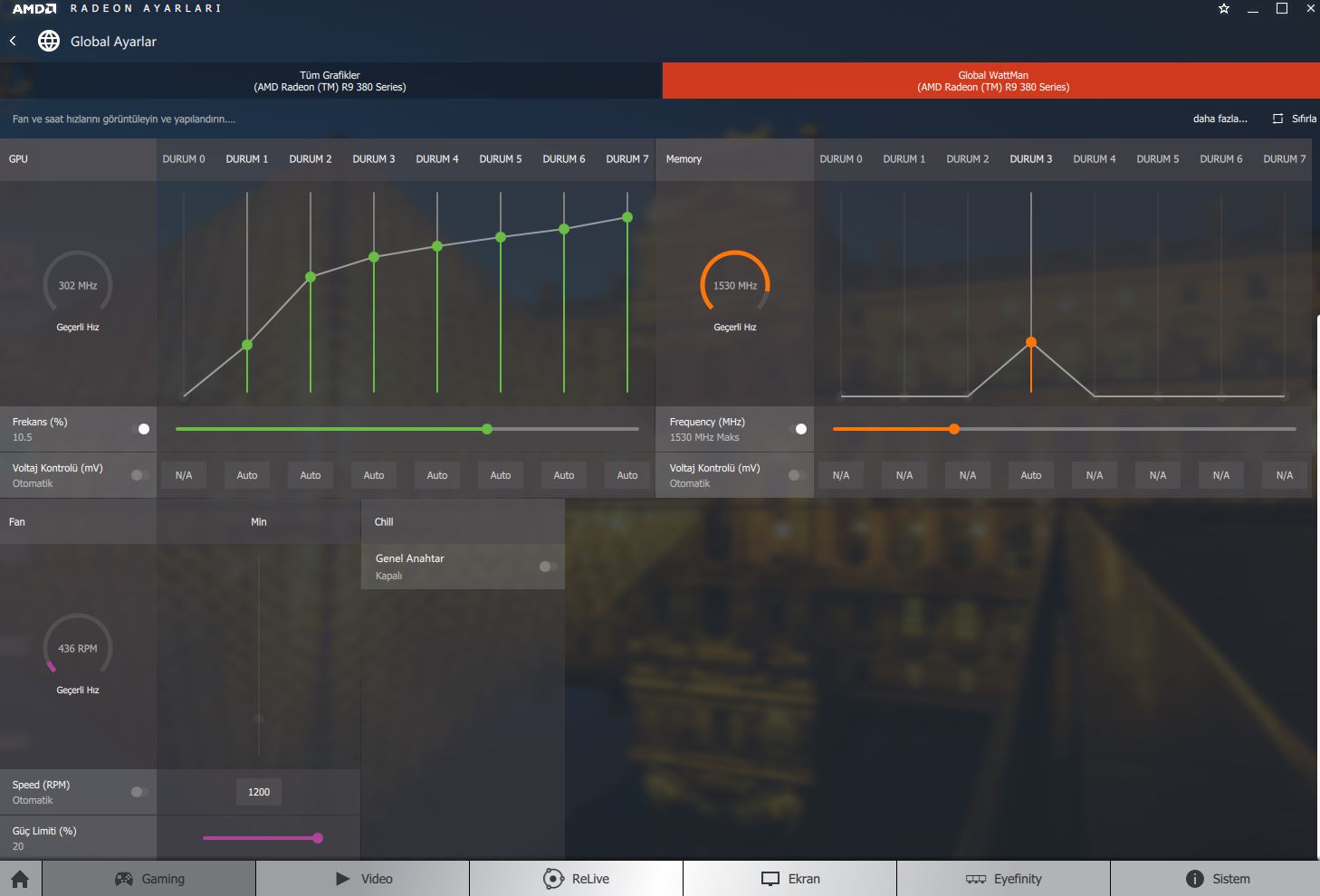
Task: Open the Video tab
Action: pyautogui.click(x=363, y=879)
